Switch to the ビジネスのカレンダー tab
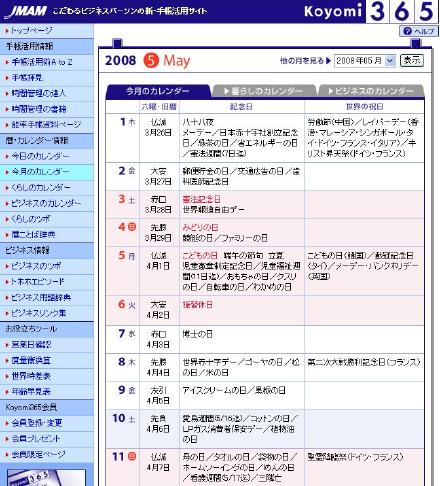The width and height of the screenshot is (440, 486). point(371,91)
